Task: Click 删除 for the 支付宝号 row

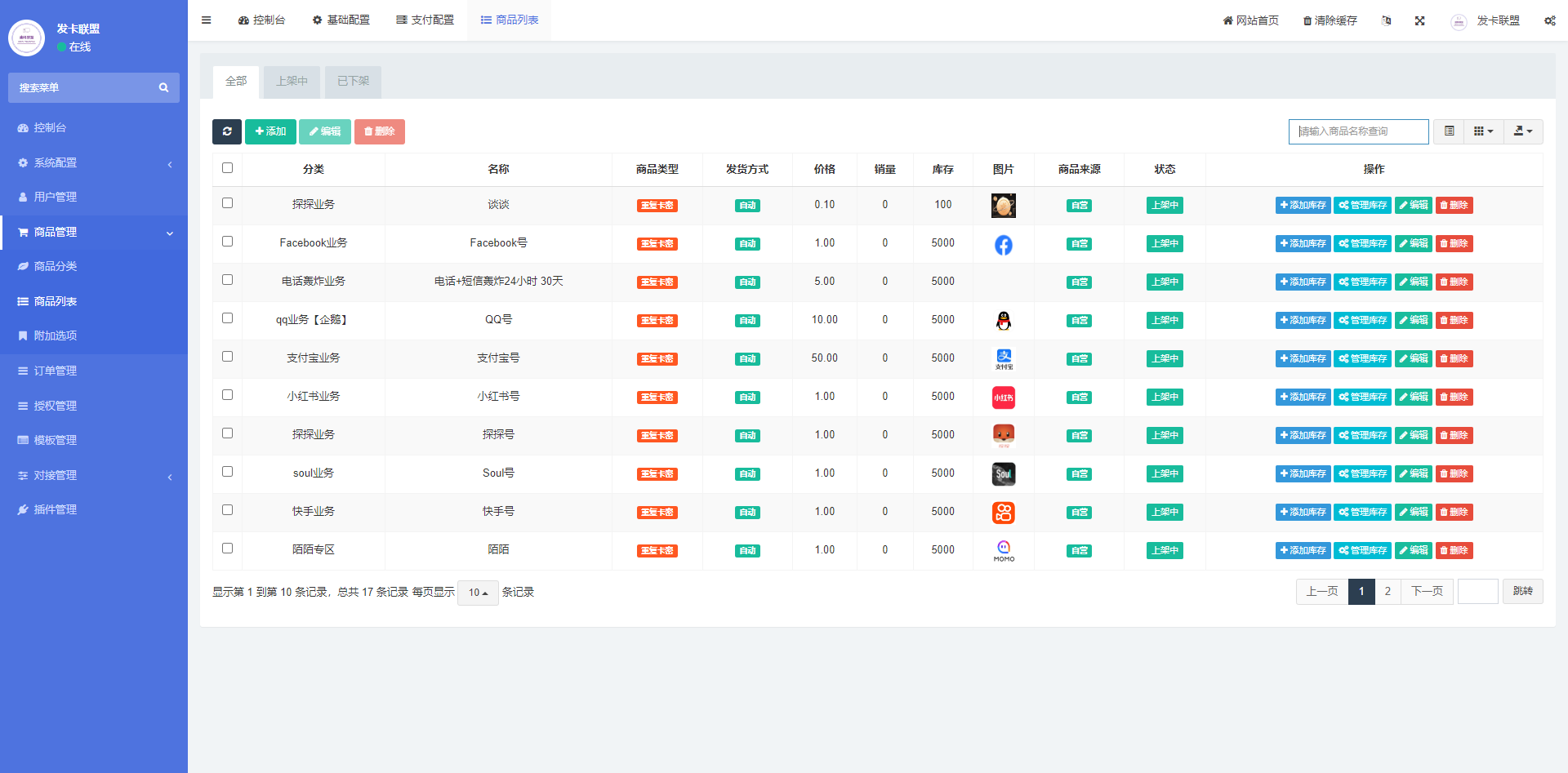Action: pos(1454,359)
